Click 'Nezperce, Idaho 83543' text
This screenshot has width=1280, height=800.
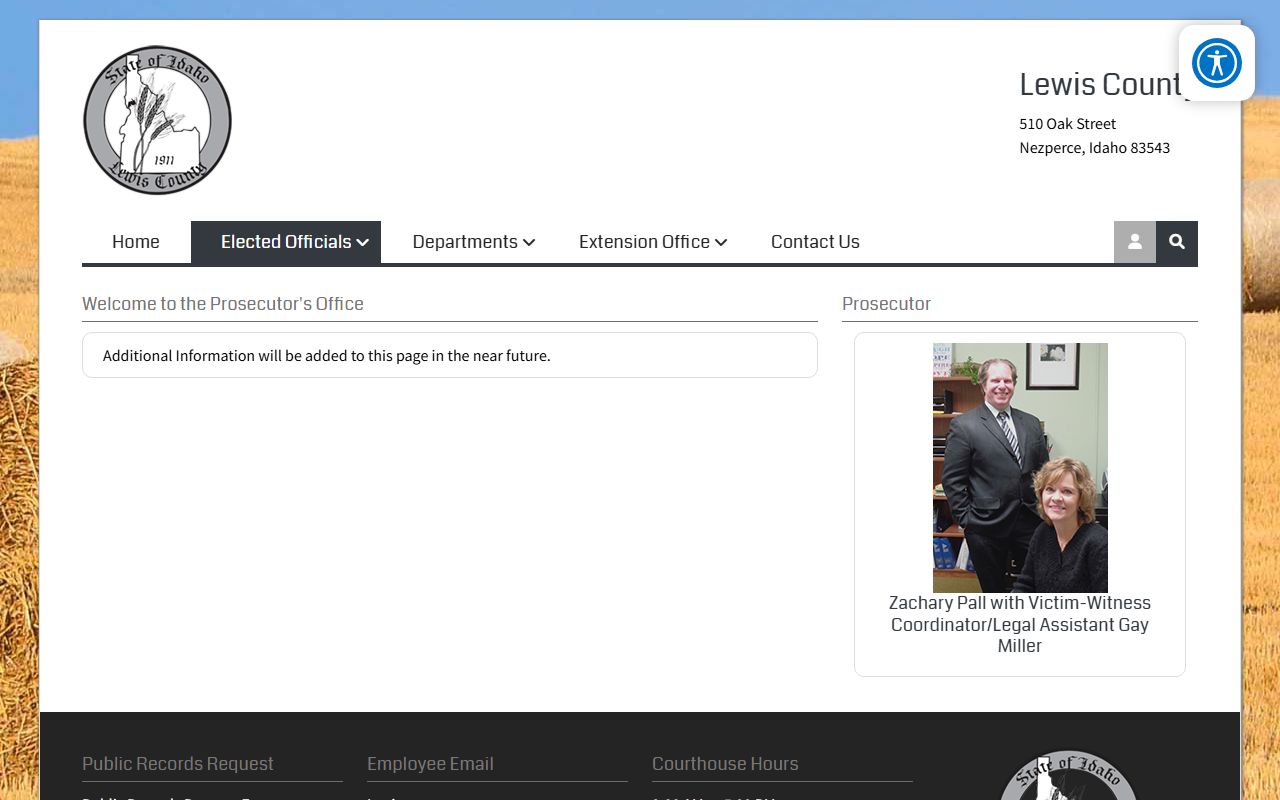pyautogui.click(x=1095, y=148)
